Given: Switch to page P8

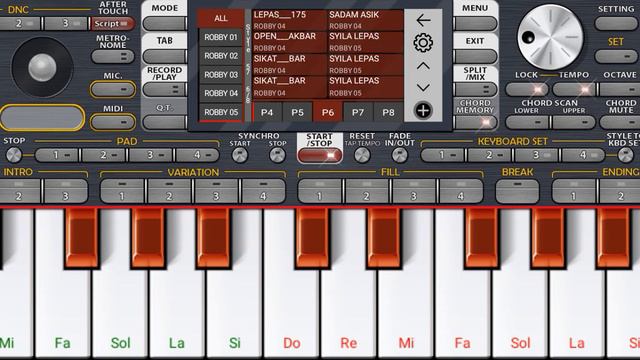Looking at the screenshot, I should pos(388,112).
